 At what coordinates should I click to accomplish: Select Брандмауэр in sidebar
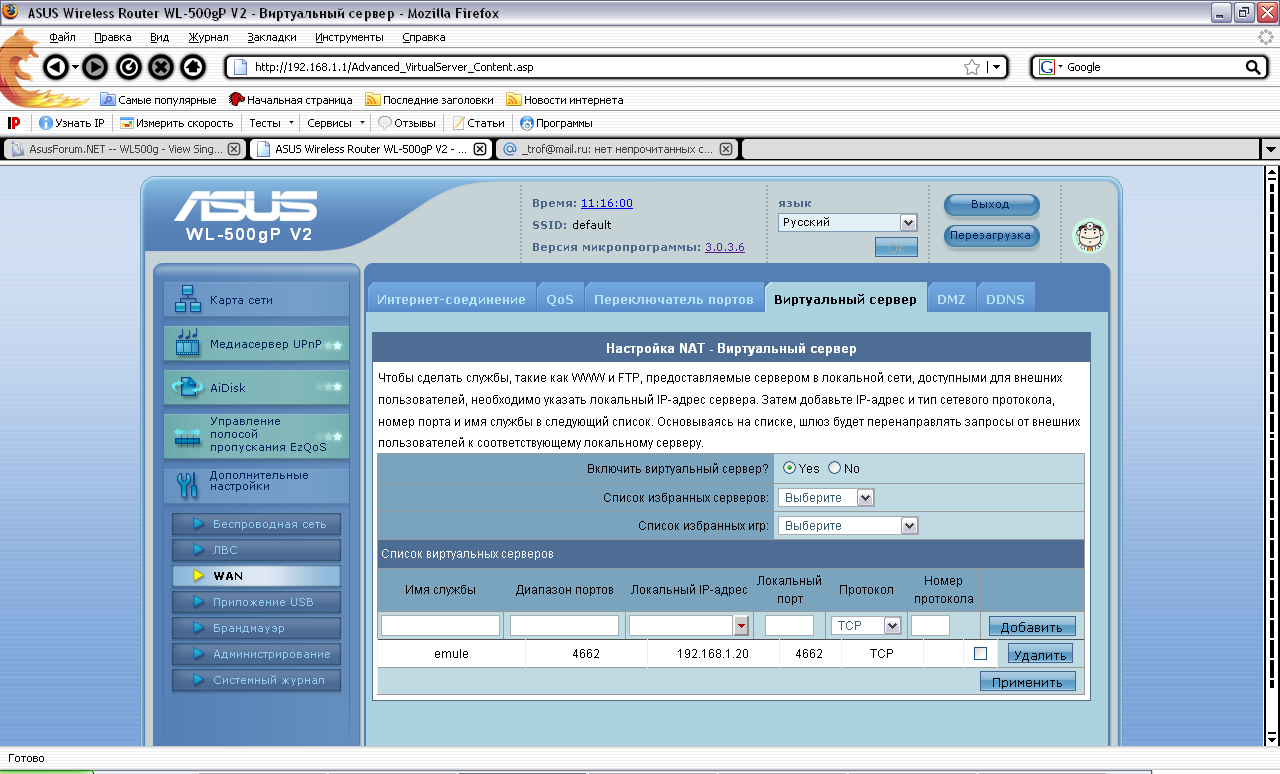pos(256,628)
